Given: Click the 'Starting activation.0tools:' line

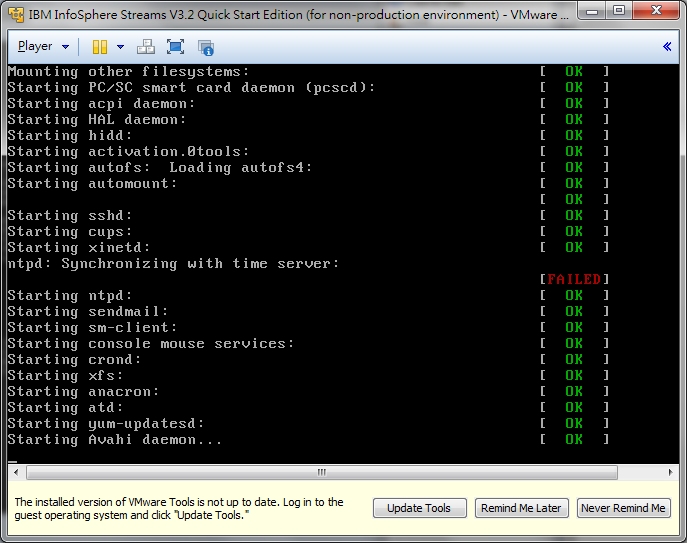Looking at the screenshot, I should point(128,152).
